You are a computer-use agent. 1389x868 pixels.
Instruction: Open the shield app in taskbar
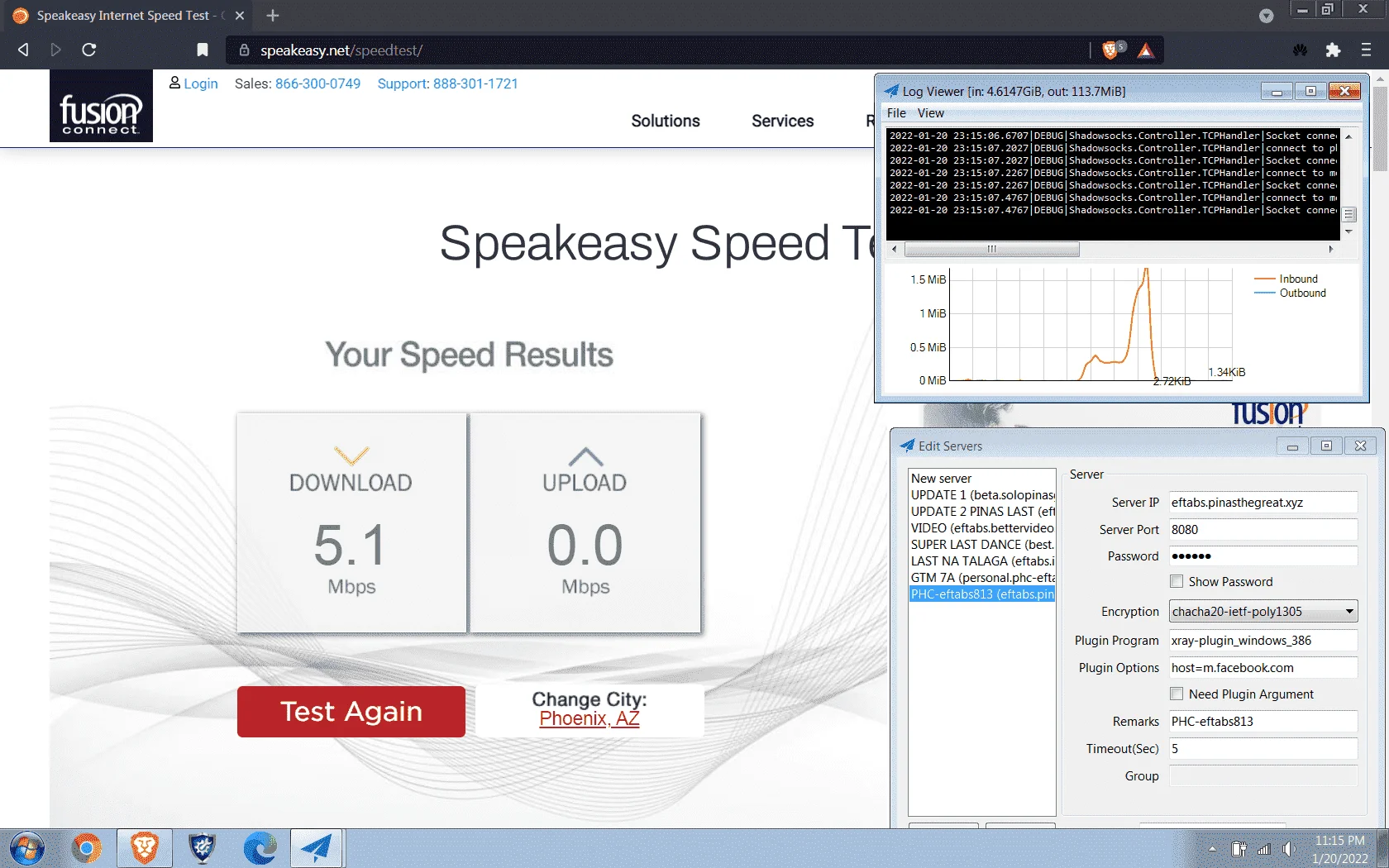[x=203, y=849]
